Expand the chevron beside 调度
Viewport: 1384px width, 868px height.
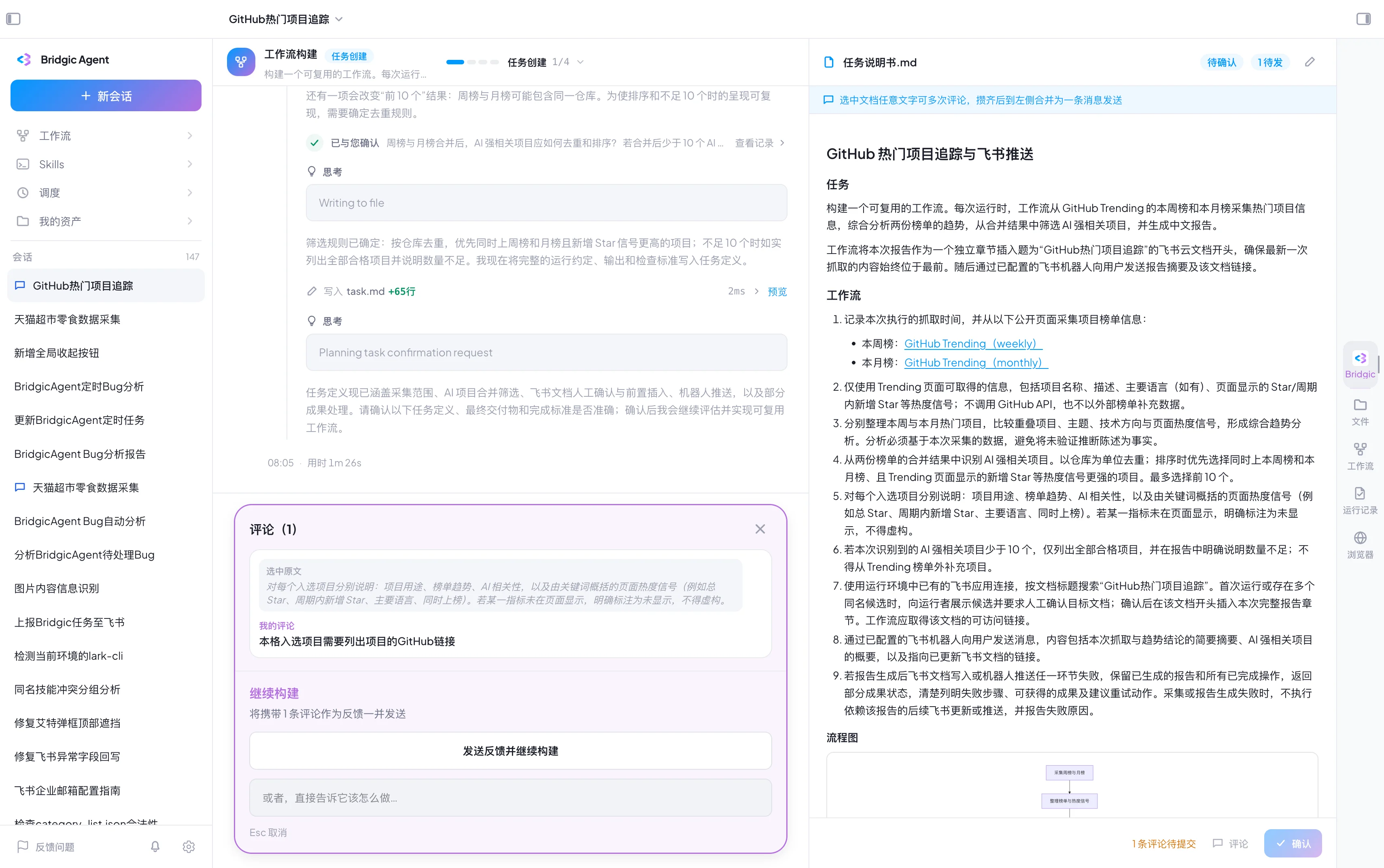pos(189,192)
